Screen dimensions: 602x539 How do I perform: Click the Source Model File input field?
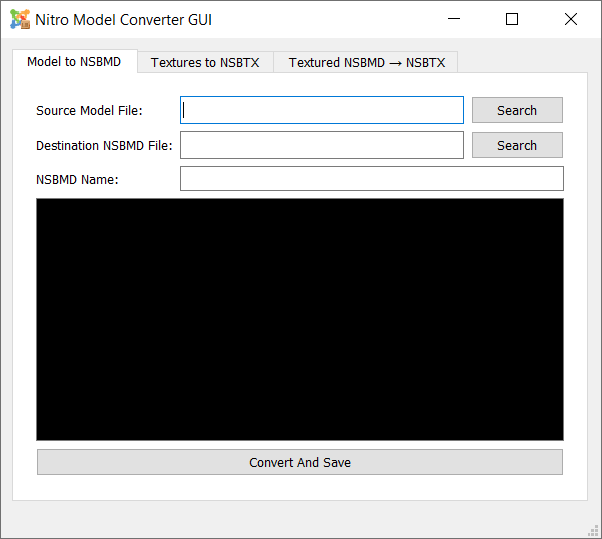tap(322, 110)
